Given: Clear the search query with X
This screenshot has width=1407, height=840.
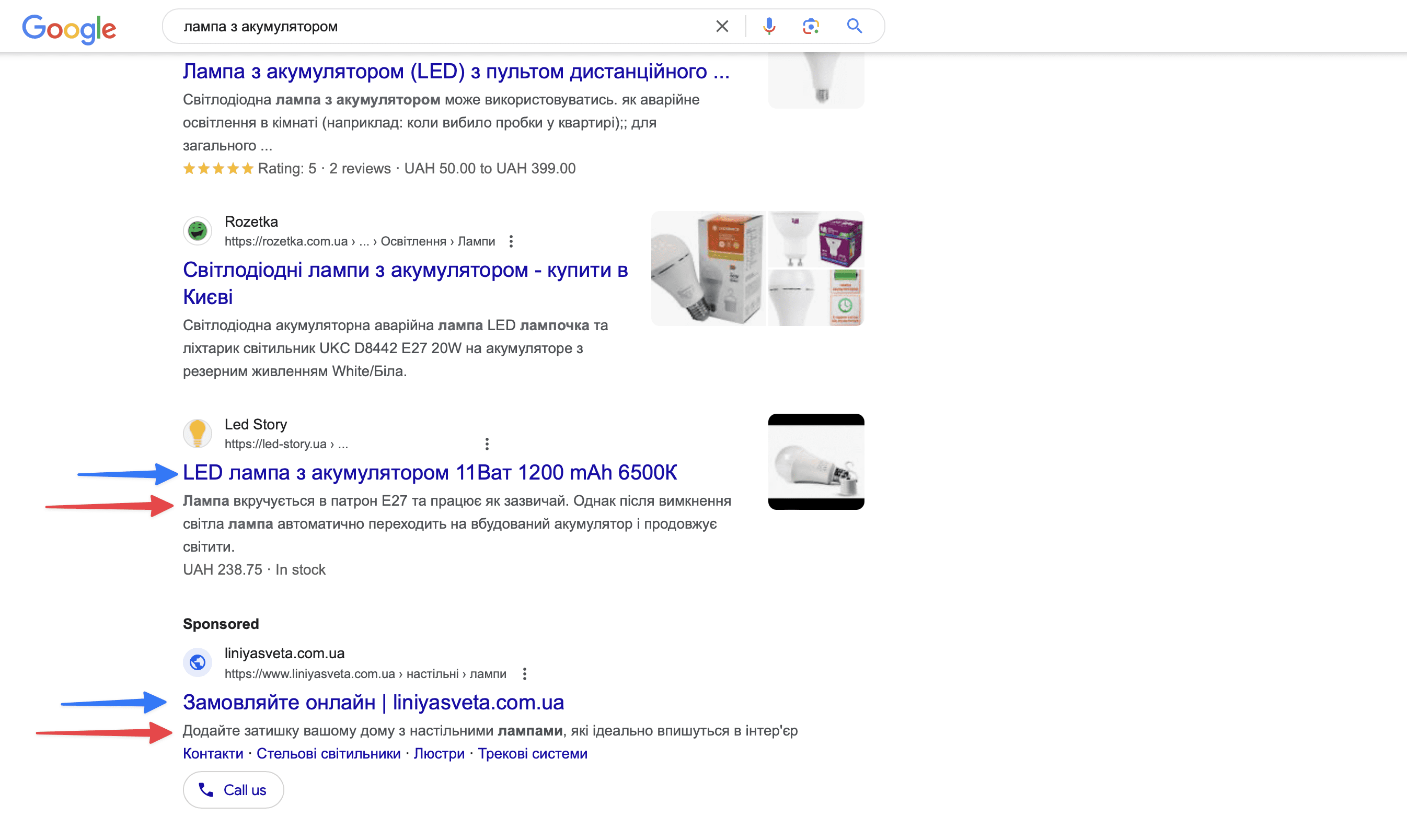Looking at the screenshot, I should [722, 26].
